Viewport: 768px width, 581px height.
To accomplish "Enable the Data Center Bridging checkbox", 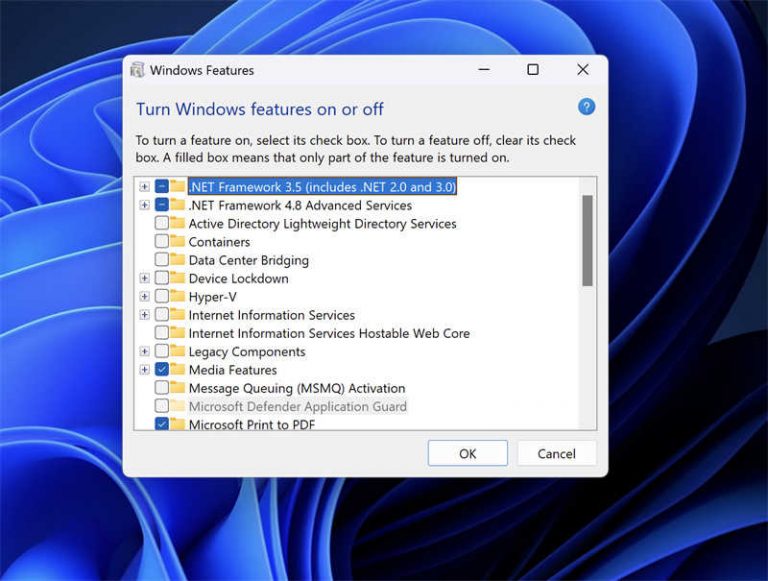I will click(162, 260).
